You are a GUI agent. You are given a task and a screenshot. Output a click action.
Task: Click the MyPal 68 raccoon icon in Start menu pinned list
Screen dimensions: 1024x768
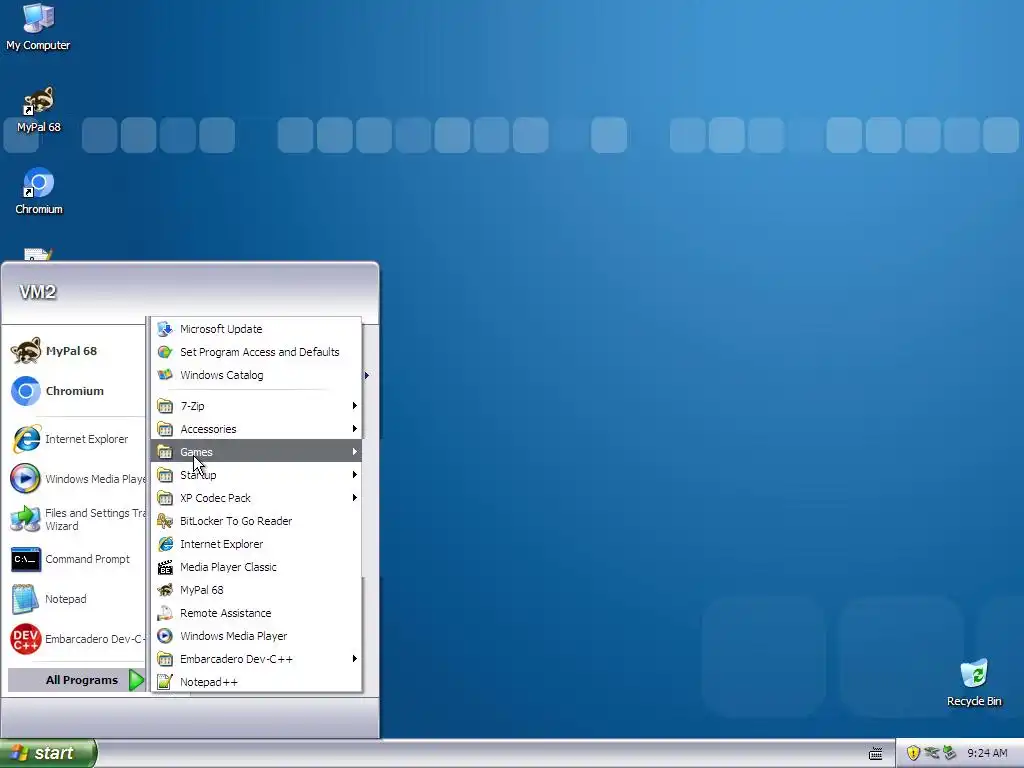point(26,351)
